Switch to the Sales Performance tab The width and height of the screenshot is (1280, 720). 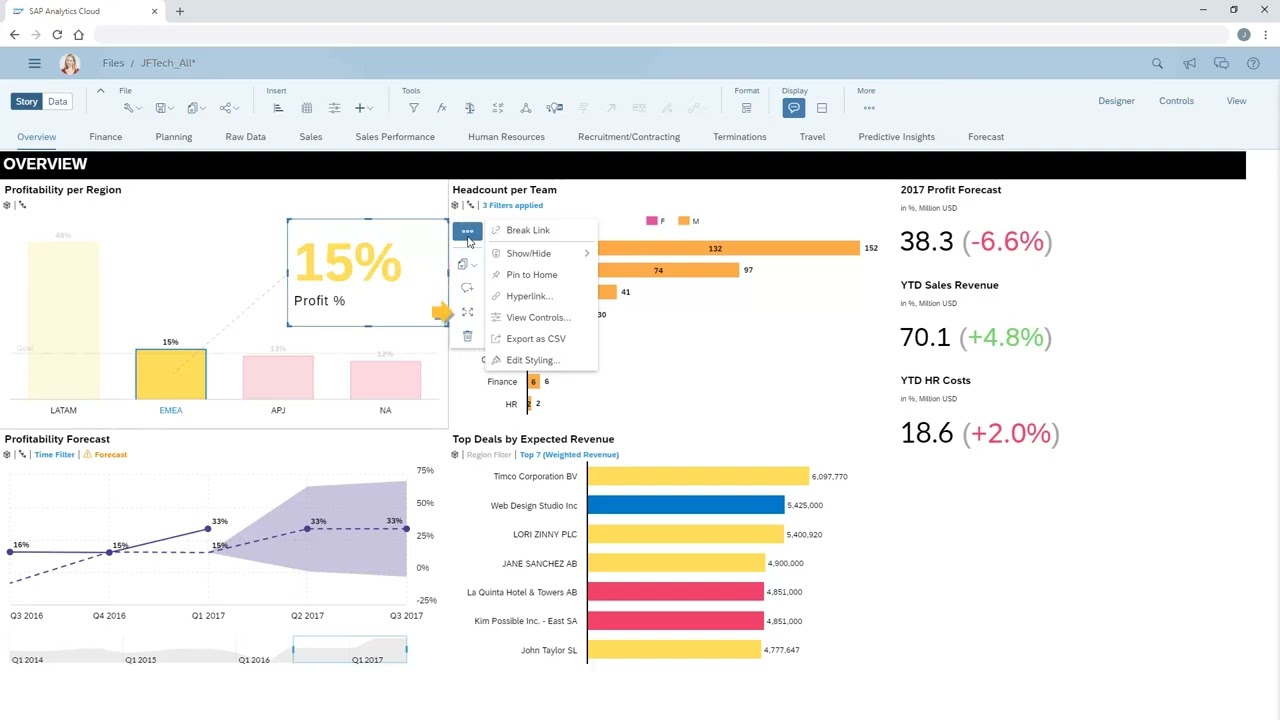pos(395,137)
